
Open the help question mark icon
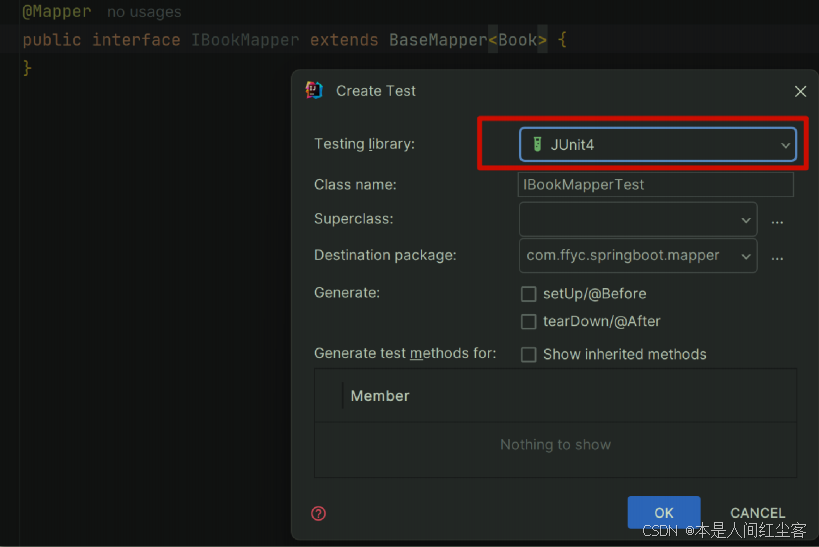pyautogui.click(x=318, y=514)
